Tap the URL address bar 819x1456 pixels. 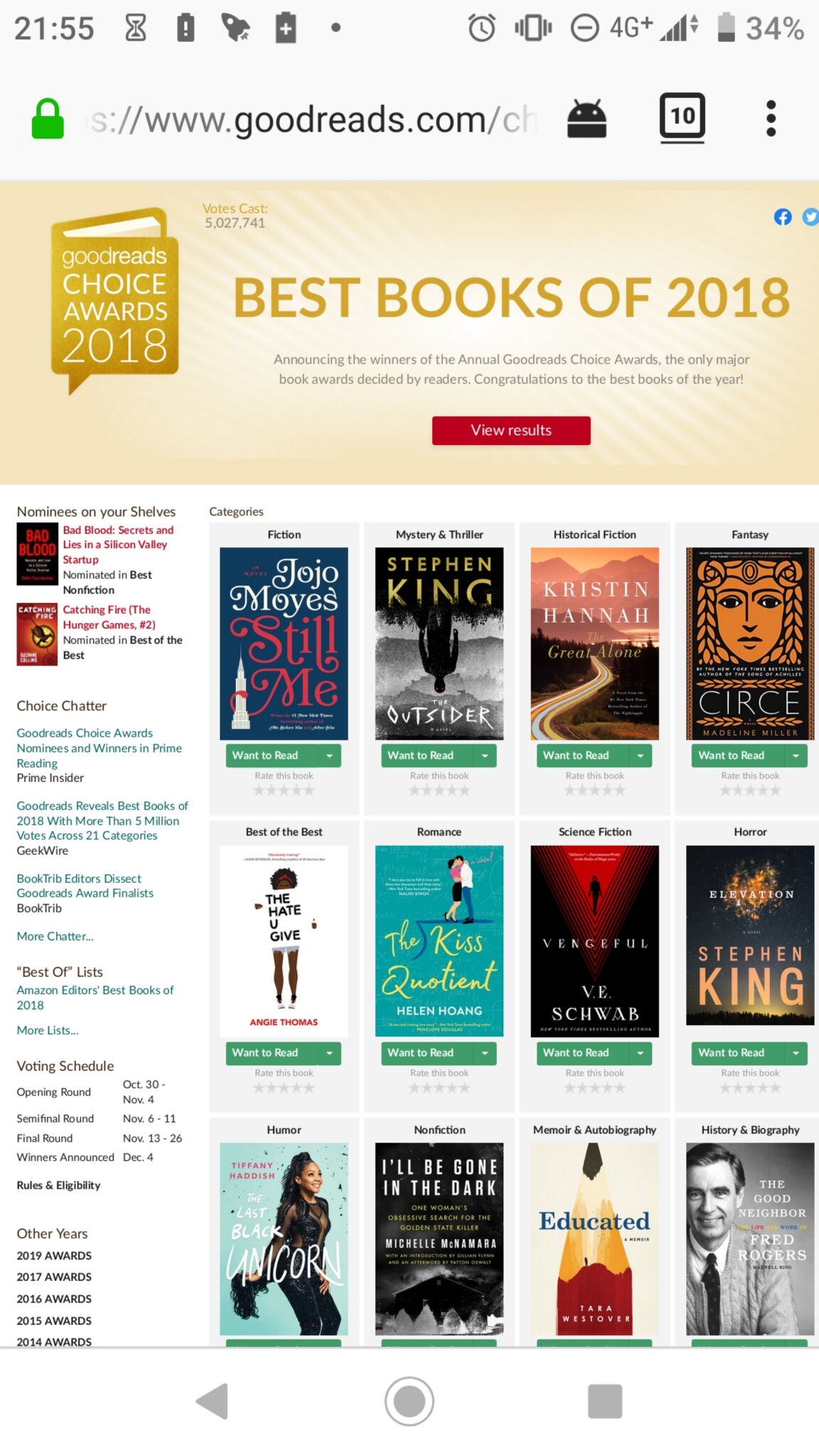tap(313, 119)
